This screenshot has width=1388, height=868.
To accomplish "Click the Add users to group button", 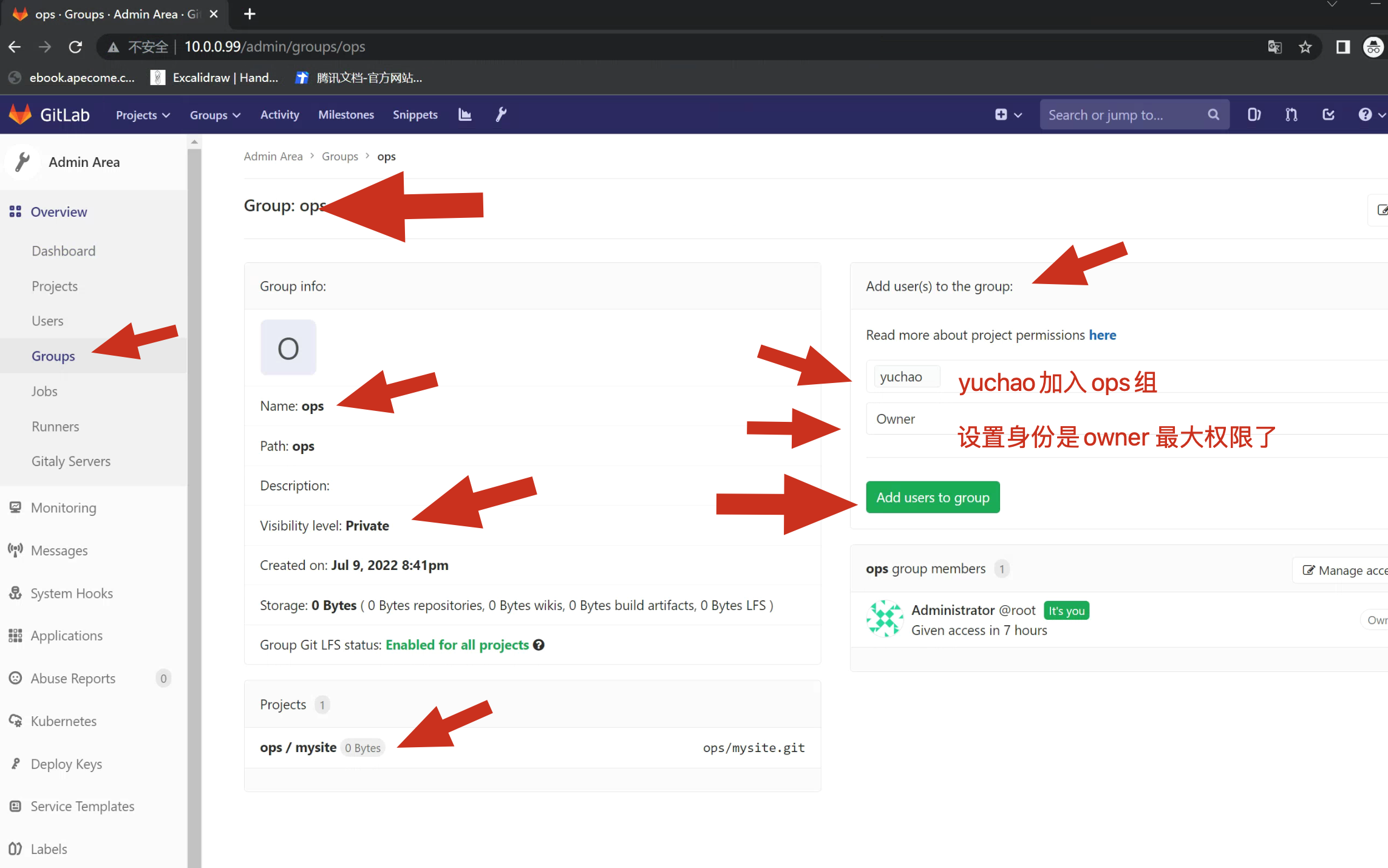I will click(x=933, y=497).
